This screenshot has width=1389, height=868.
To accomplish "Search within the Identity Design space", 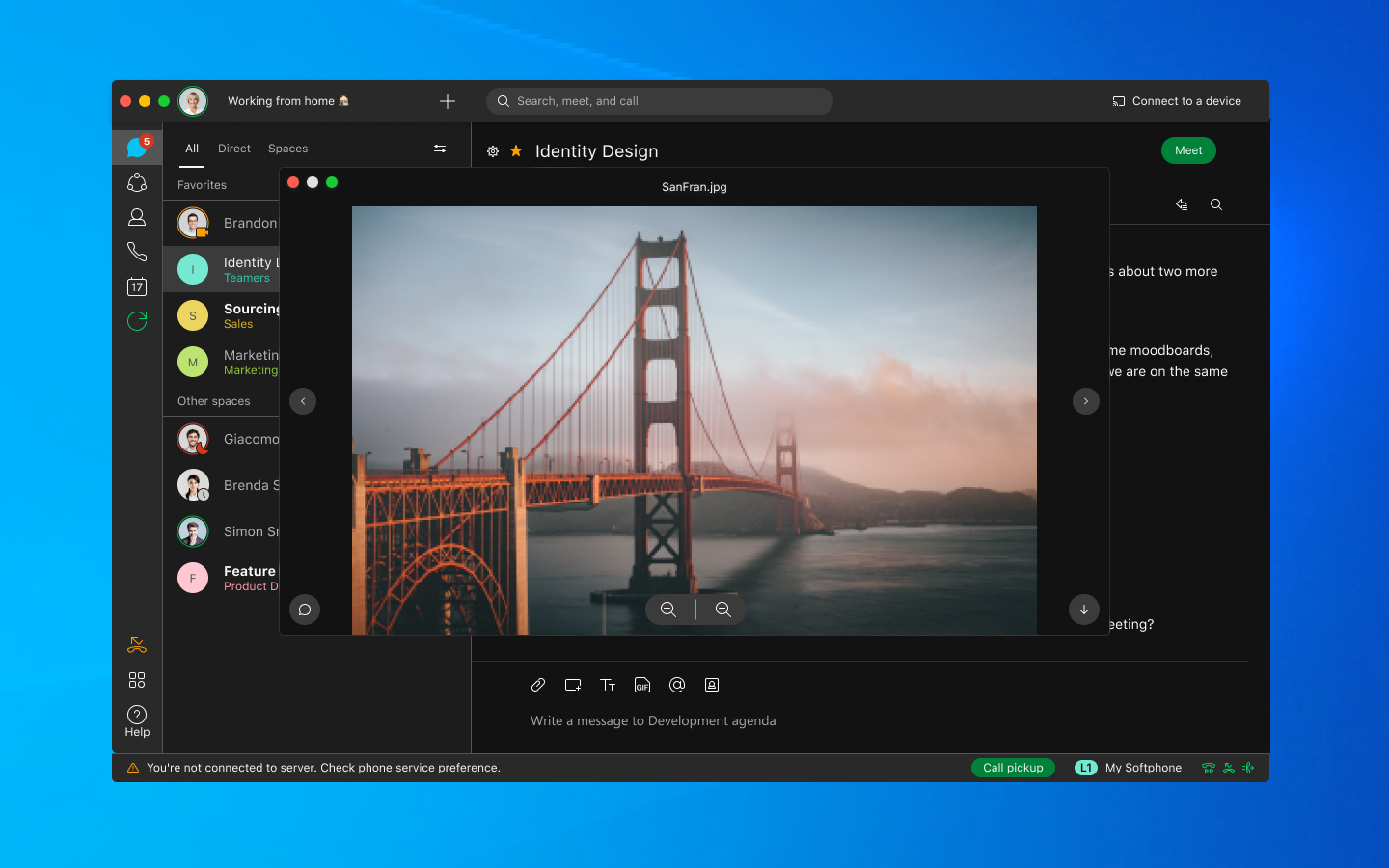I will coord(1216,204).
